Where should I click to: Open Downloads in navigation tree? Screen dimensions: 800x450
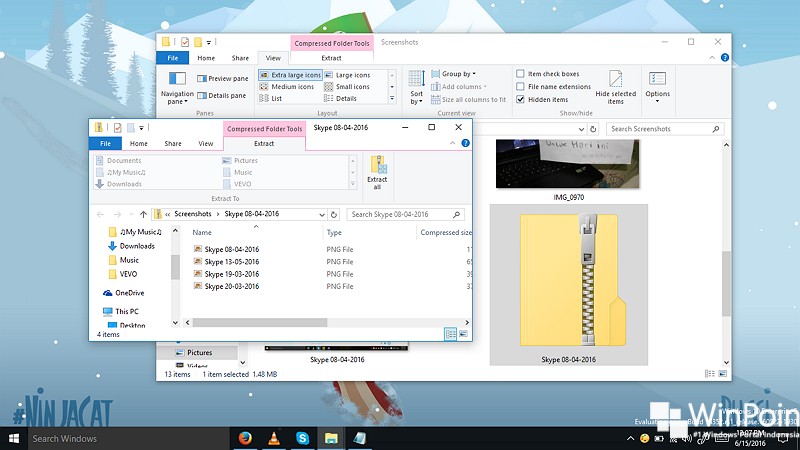tap(132, 246)
